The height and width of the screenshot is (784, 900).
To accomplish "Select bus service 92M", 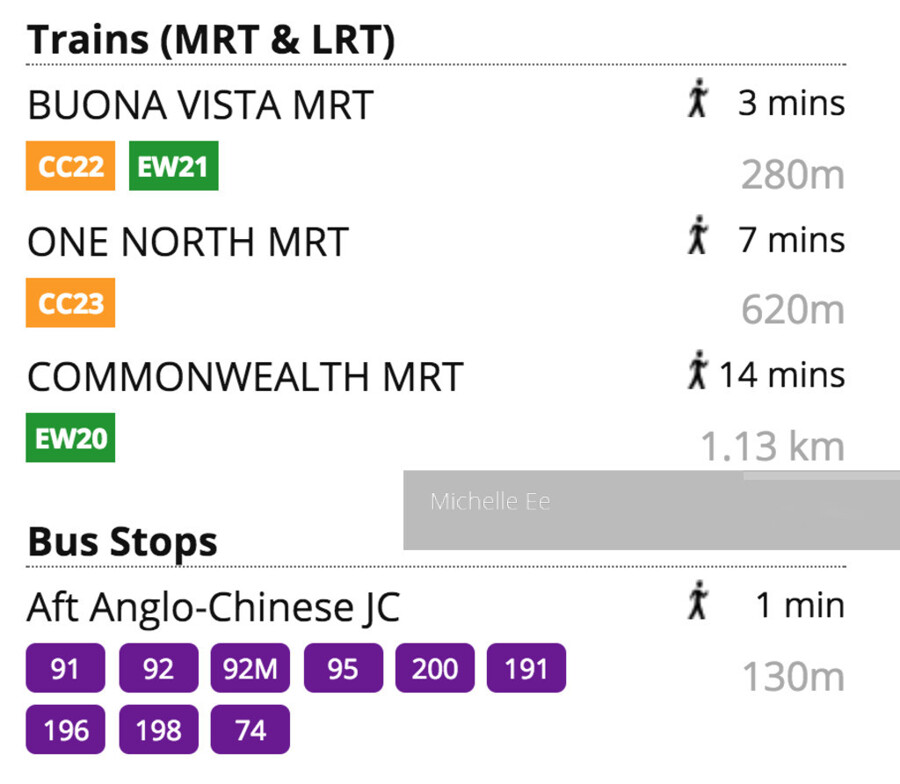I will [x=250, y=668].
